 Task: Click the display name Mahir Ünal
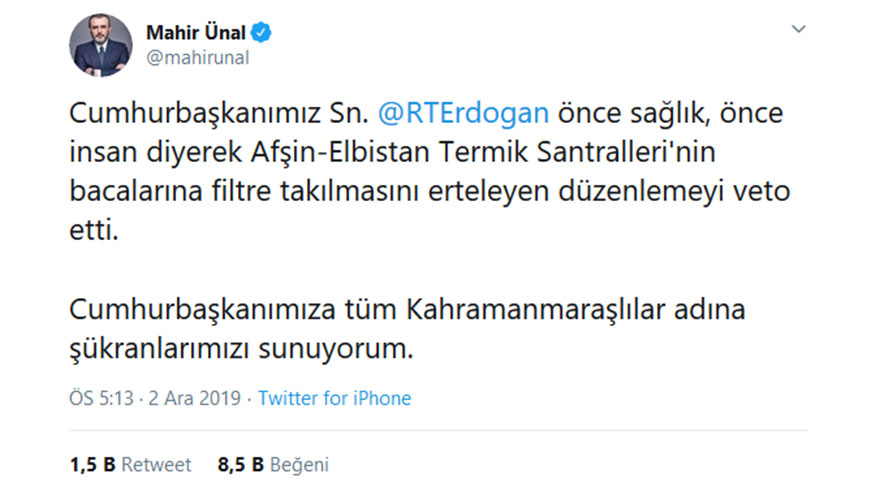click(x=196, y=32)
